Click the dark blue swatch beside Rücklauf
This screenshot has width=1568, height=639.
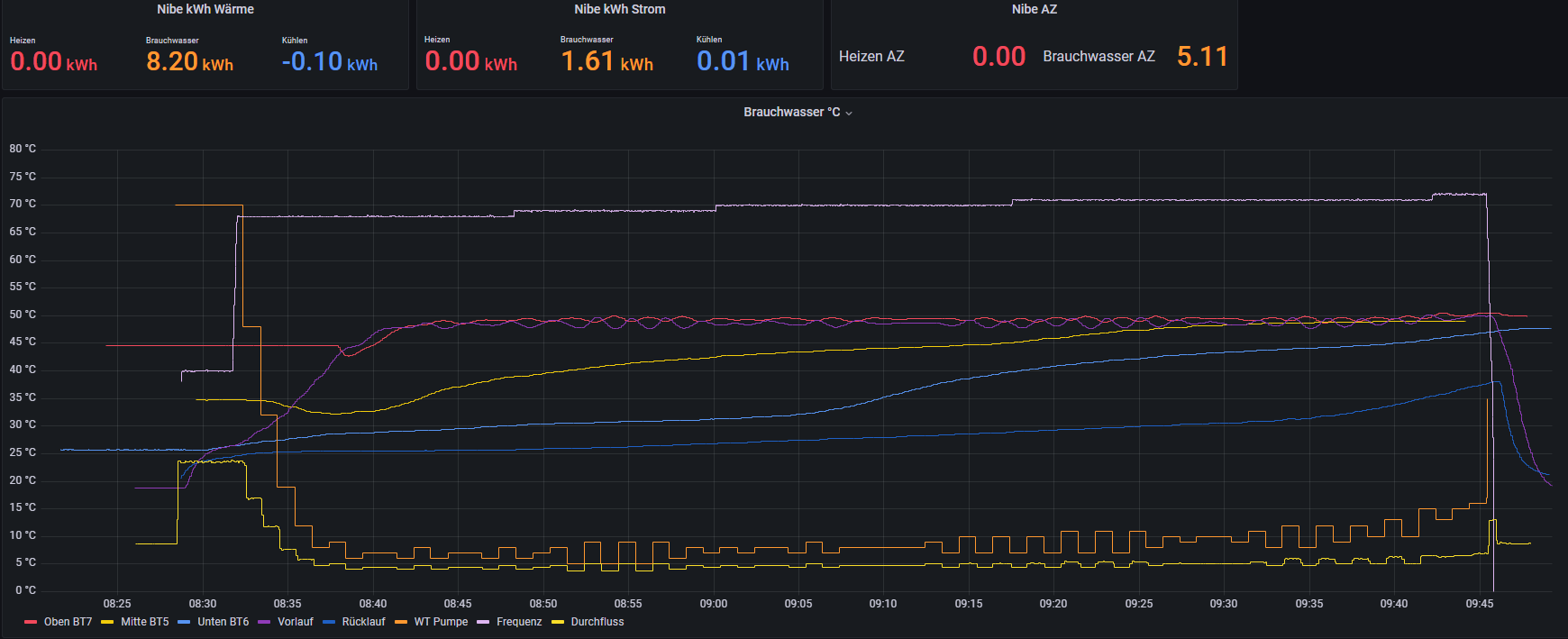[329, 622]
